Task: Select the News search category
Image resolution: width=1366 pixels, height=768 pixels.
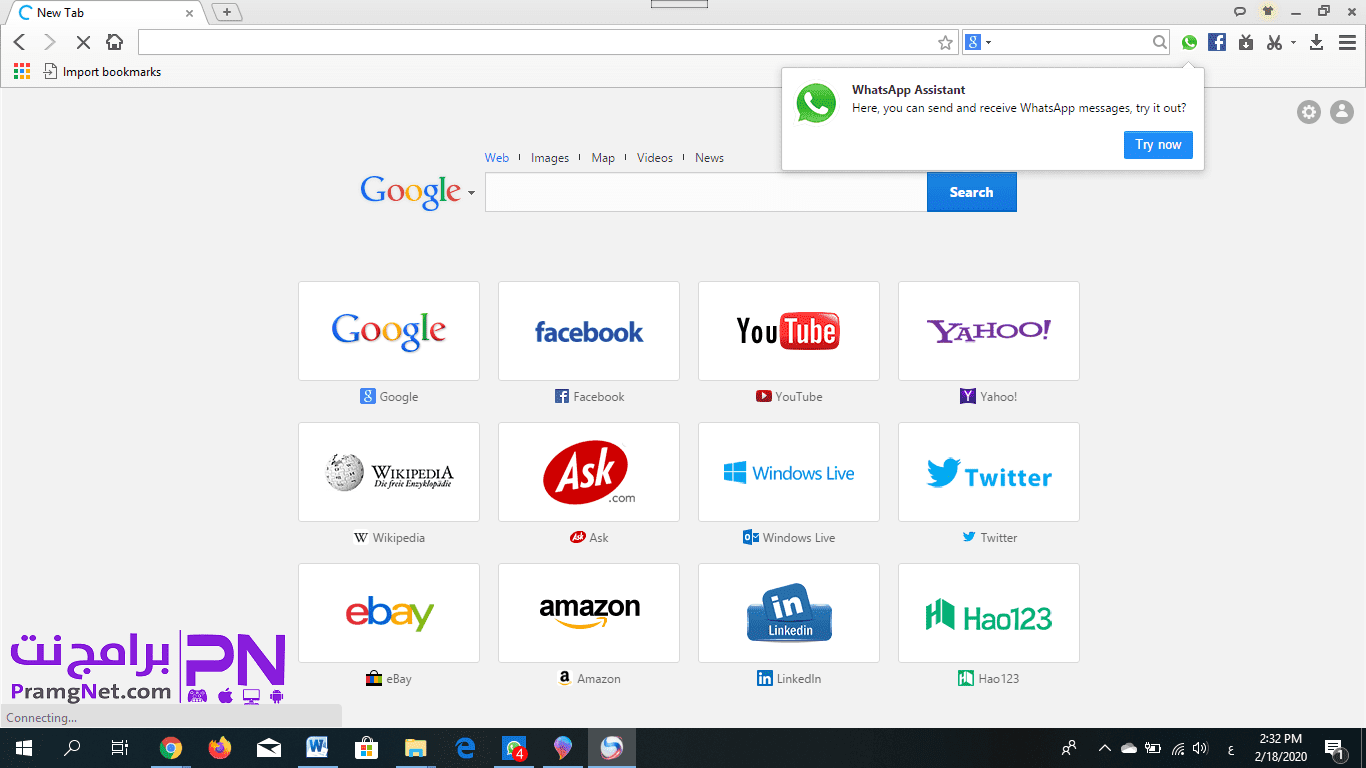Action: pos(709,158)
